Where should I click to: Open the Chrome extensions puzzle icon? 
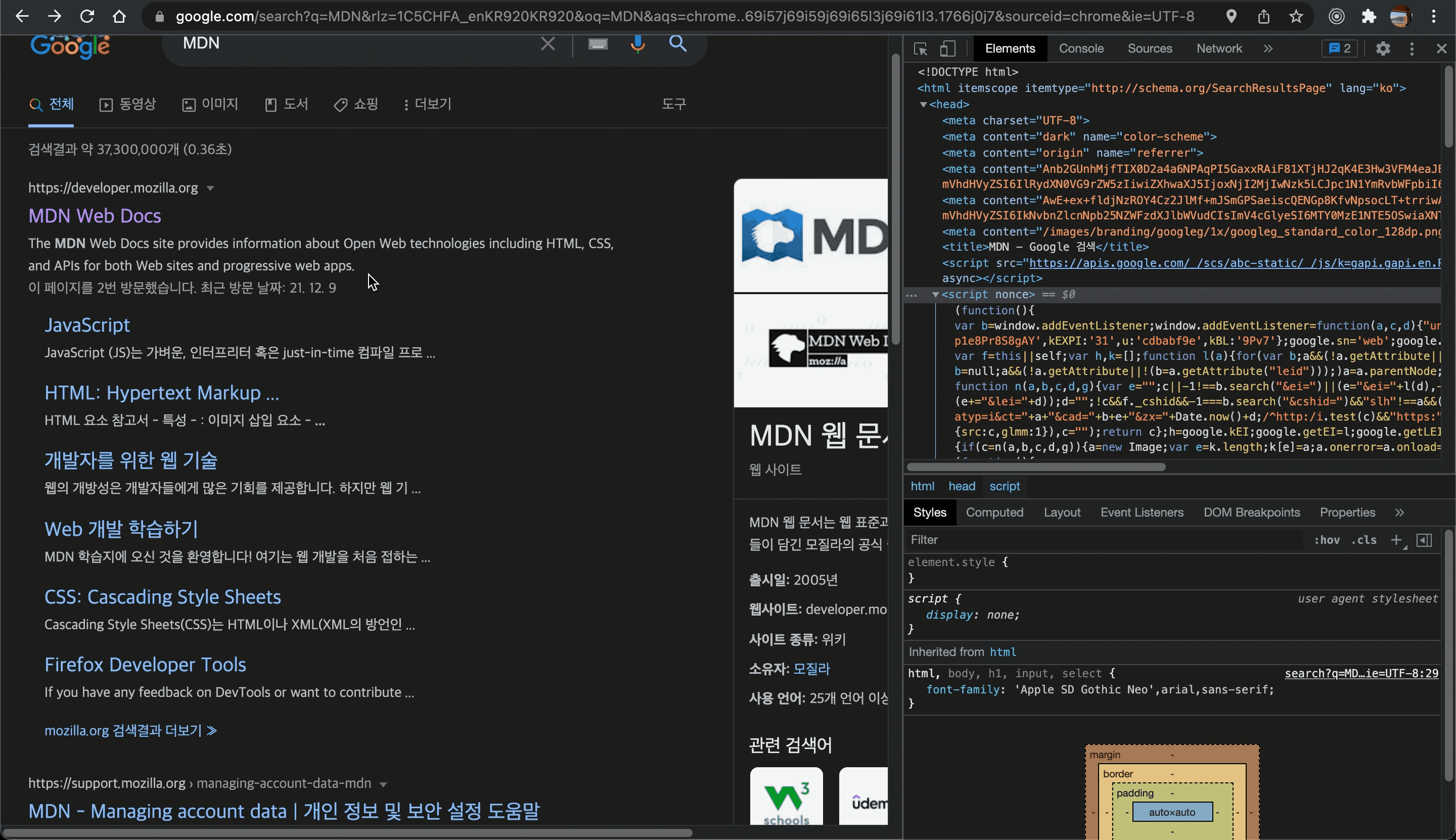pos(1369,16)
